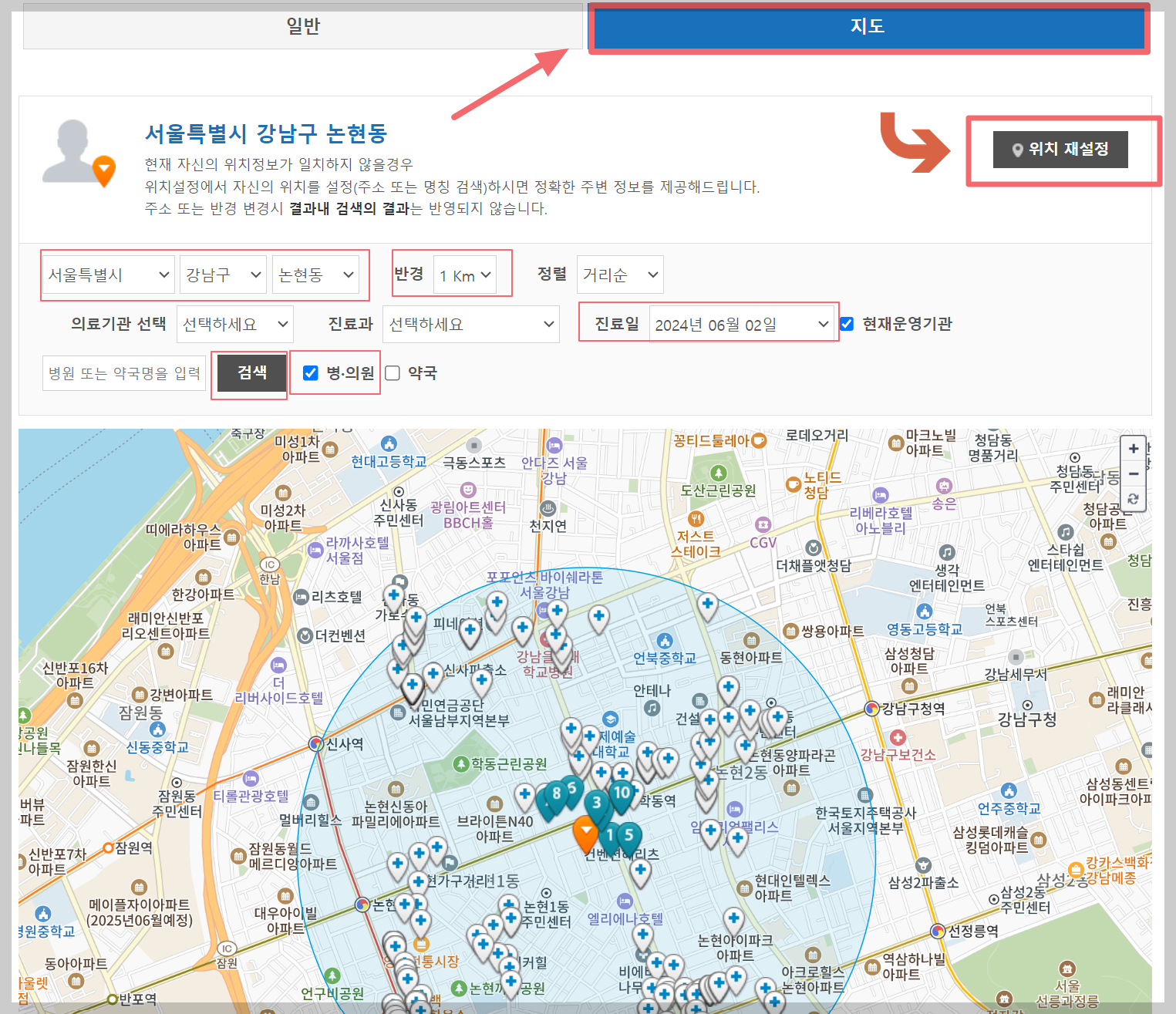Image resolution: width=1176 pixels, height=1014 pixels.
Task: Click the 영동고등학교 school icon
Action: pos(925,611)
